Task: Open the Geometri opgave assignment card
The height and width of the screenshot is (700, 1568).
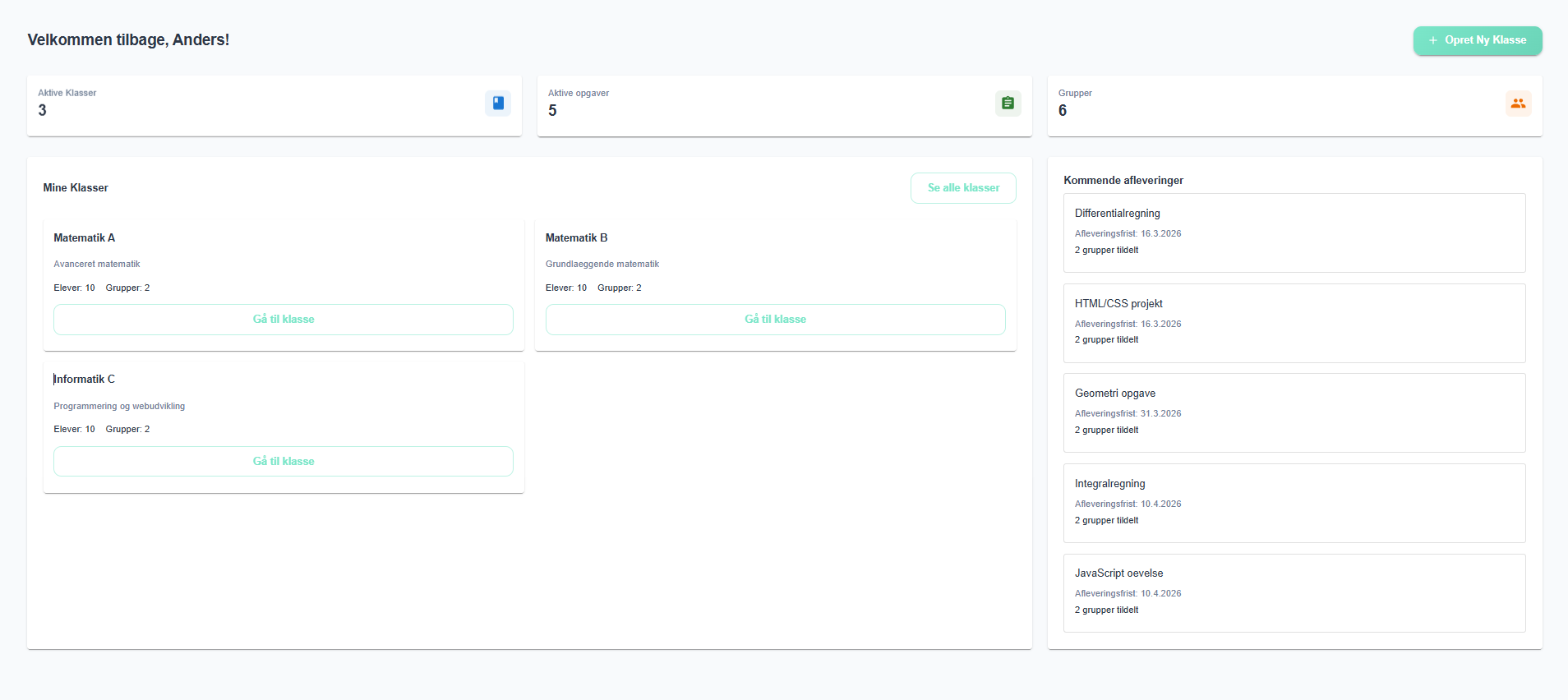Action: pyautogui.click(x=1294, y=412)
